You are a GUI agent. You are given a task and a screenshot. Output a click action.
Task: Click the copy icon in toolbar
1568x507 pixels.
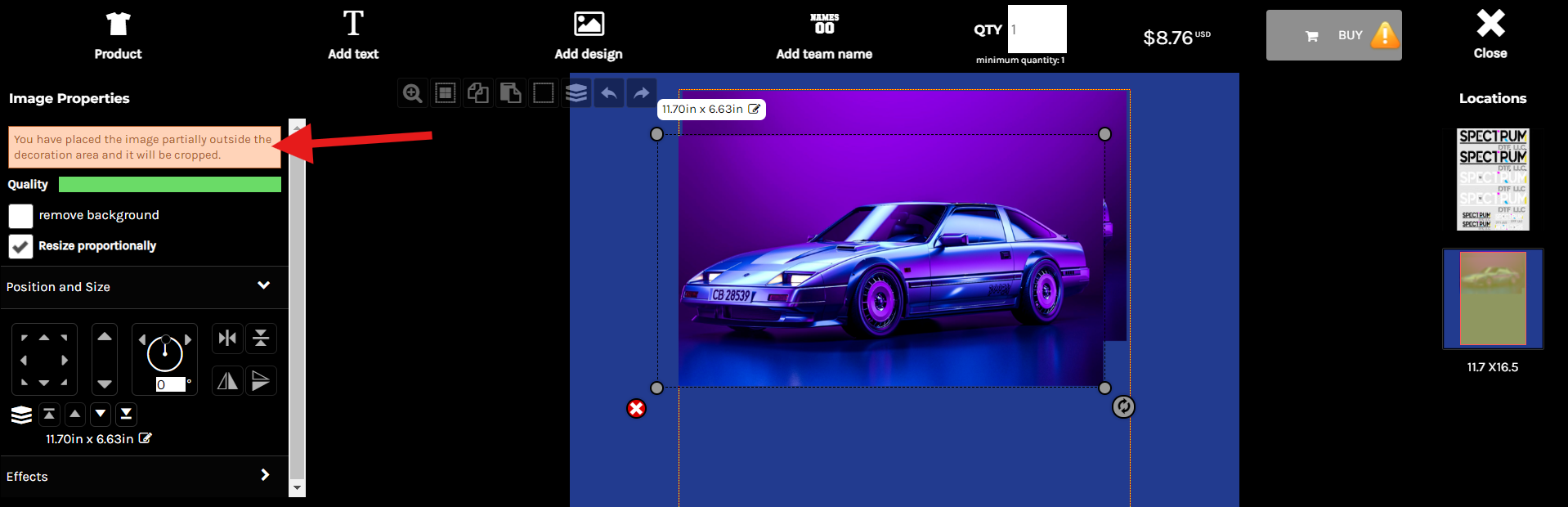pos(478,93)
